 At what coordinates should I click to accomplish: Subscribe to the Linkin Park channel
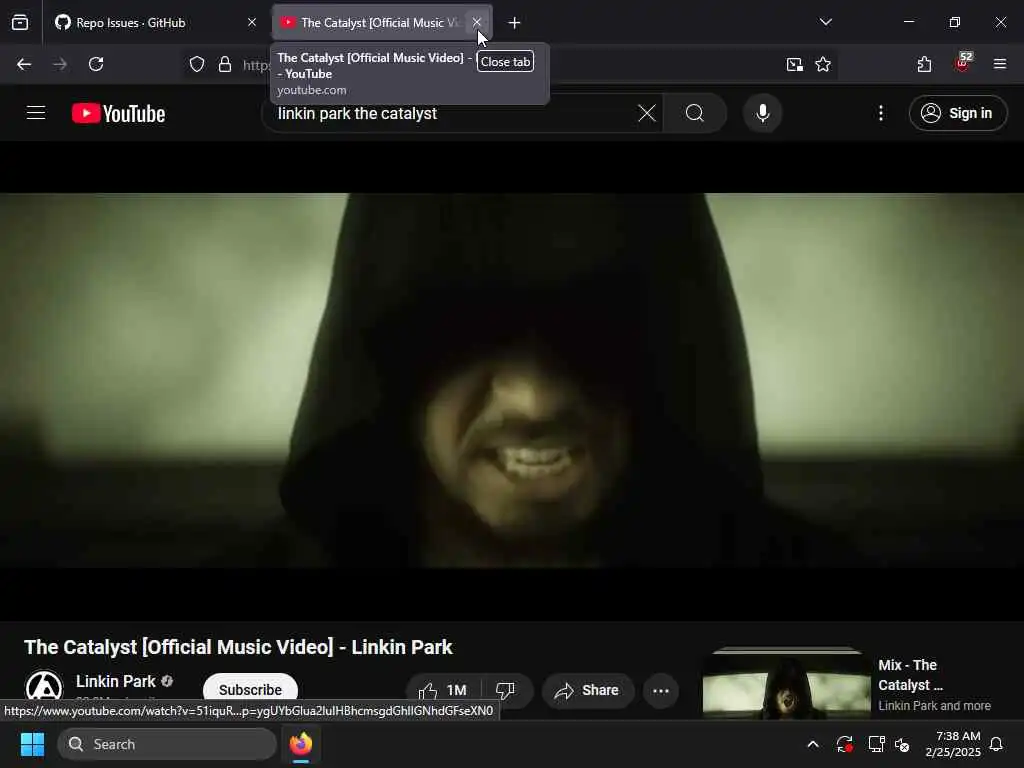pyautogui.click(x=250, y=690)
